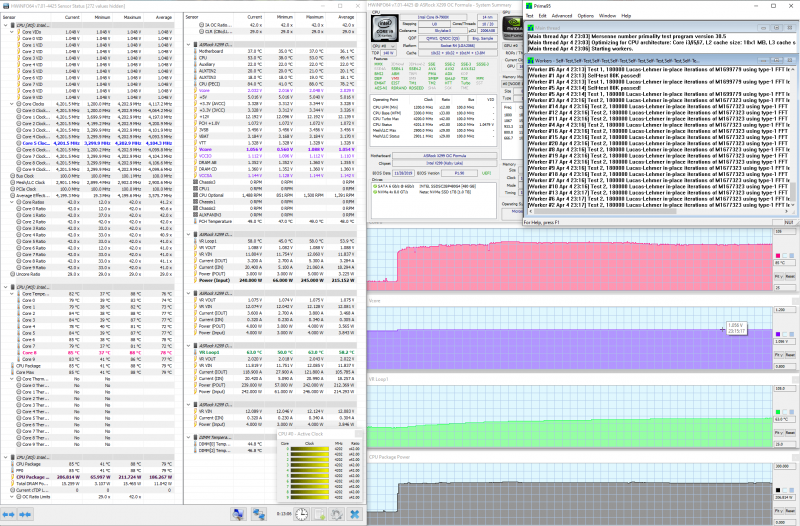Collapse the Core Temperatures tree group
The width and height of the screenshot is (800, 526).
(x=12, y=294)
